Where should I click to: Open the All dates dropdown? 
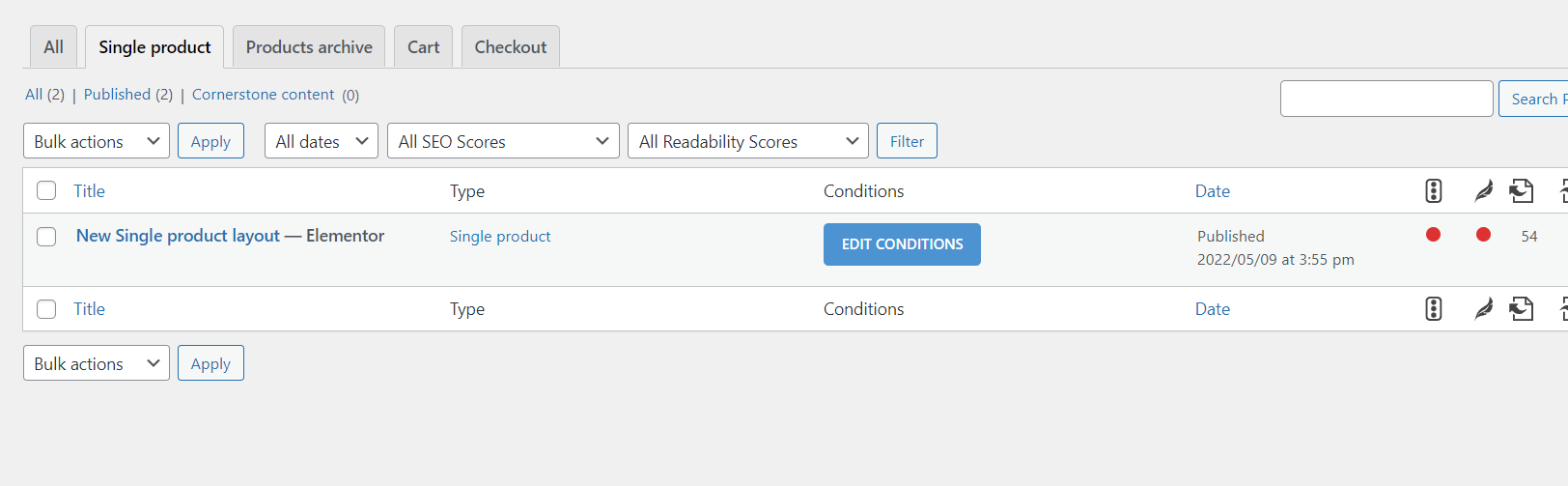(x=322, y=141)
